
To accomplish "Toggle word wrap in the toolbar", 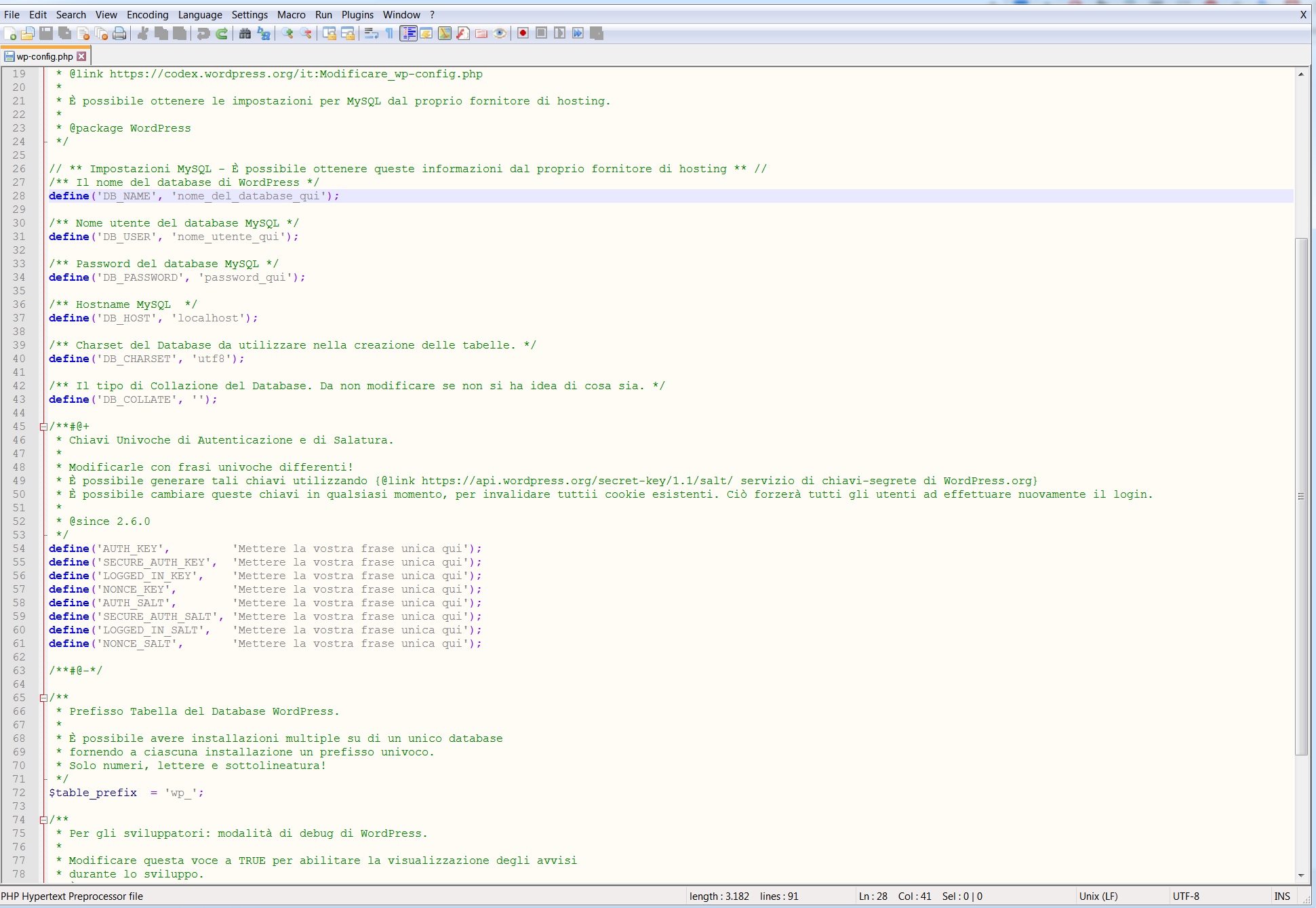I will point(372,33).
